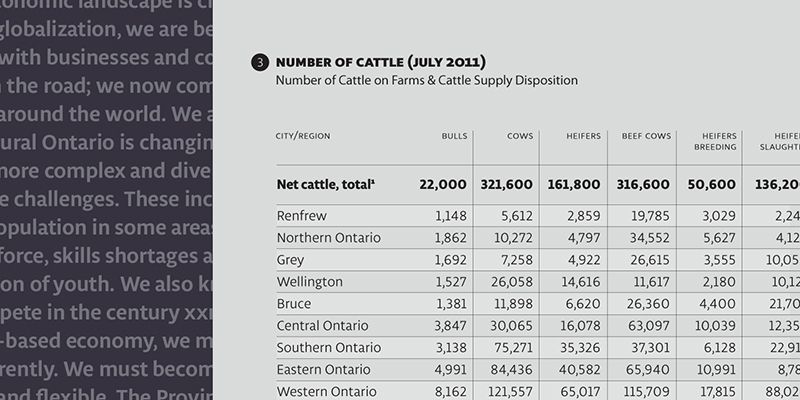Click the circled number 3 section marker

(259, 63)
